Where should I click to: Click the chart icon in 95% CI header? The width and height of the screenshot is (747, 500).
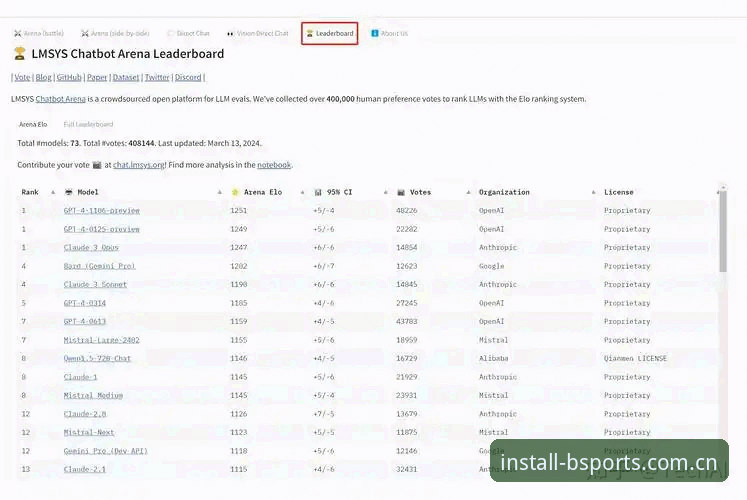click(x=318, y=192)
